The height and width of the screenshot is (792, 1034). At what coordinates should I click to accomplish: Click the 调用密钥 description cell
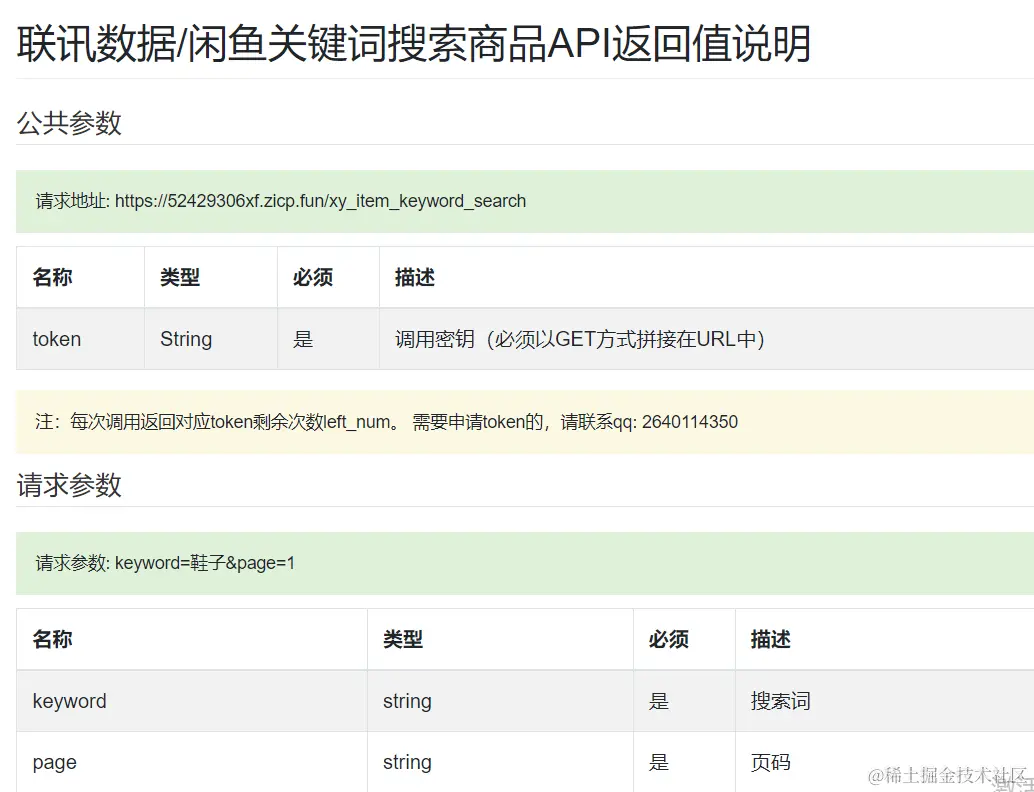(x=706, y=339)
